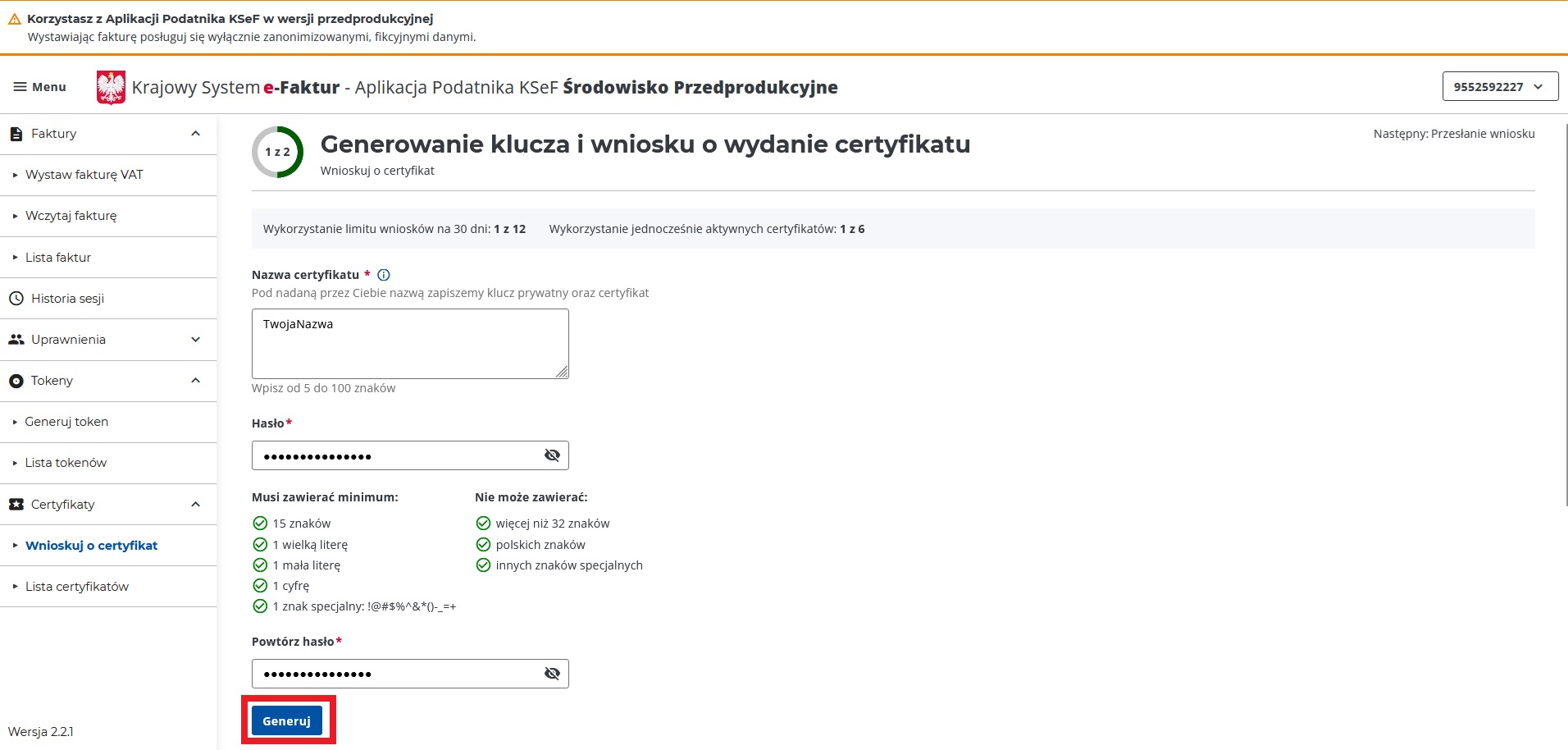Click the 'Wersja 2.2.1' label

pyautogui.click(x=41, y=732)
